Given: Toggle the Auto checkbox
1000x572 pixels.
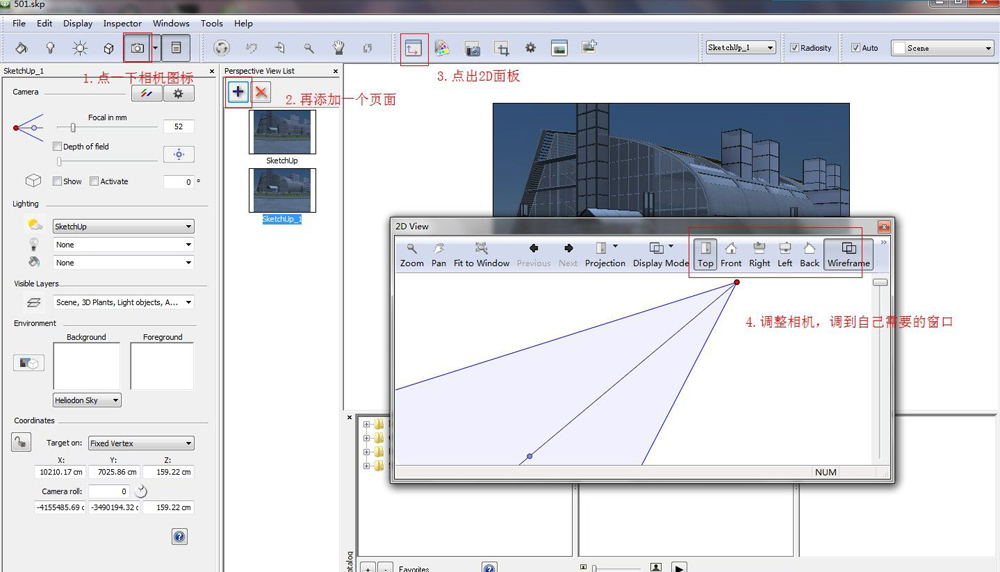Looking at the screenshot, I should pyautogui.click(x=856, y=48).
